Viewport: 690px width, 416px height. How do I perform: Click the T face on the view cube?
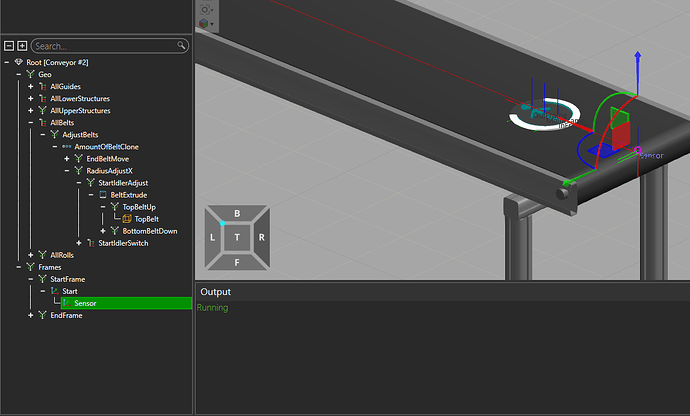237,238
